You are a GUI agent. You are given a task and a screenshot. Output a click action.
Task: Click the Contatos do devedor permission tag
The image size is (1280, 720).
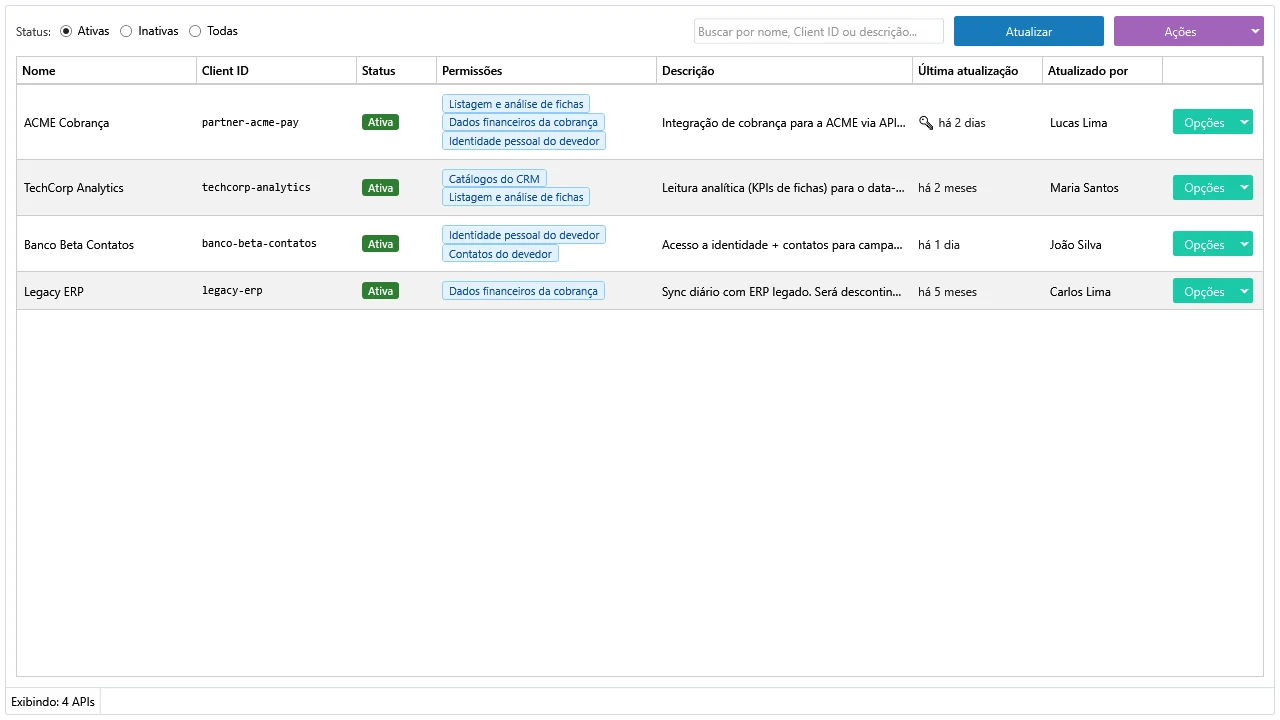500,253
